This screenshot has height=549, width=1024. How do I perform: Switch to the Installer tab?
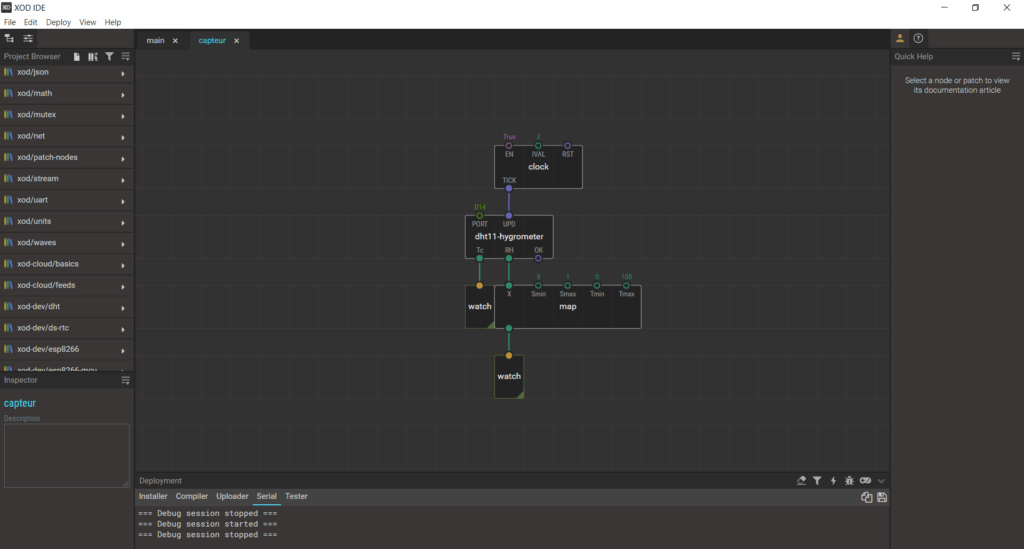[153, 496]
